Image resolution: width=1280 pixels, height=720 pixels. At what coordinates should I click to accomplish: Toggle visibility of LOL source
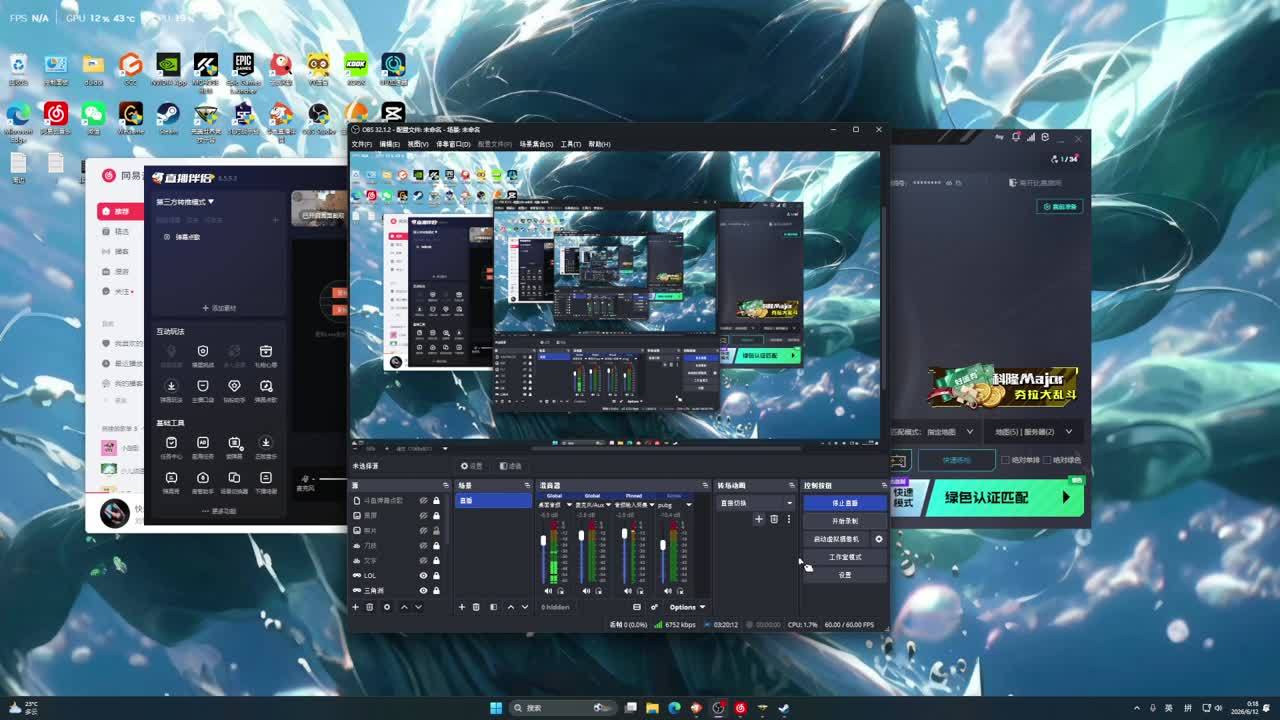pyautogui.click(x=423, y=575)
